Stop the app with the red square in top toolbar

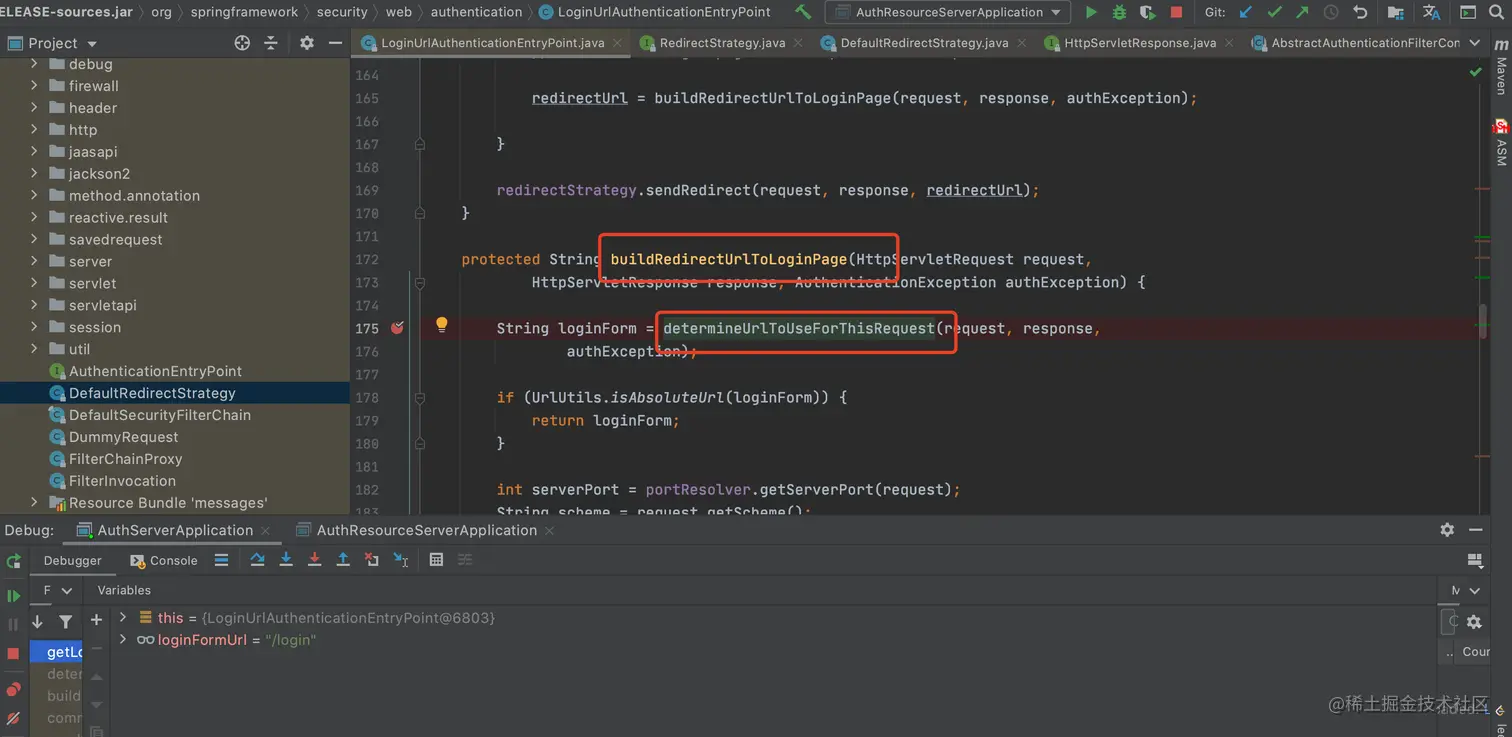[1176, 12]
